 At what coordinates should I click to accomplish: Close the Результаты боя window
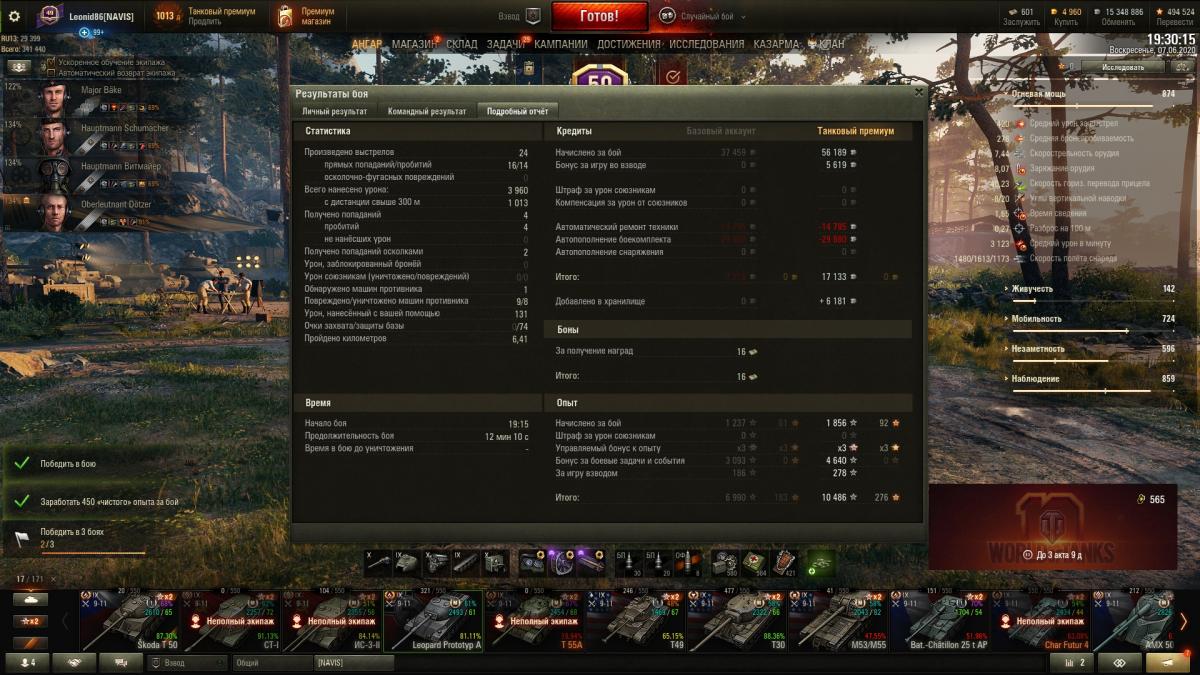[x=919, y=92]
